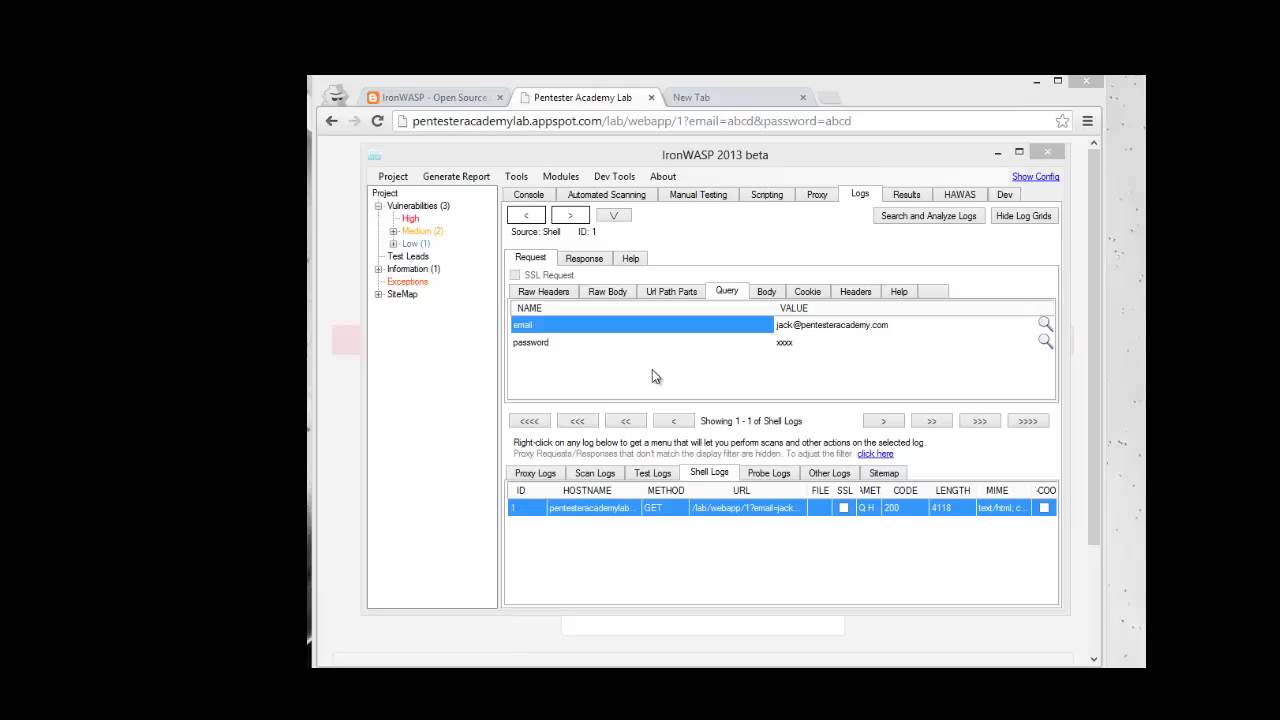Expand the Information (1) node

pyautogui.click(x=379, y=269)
